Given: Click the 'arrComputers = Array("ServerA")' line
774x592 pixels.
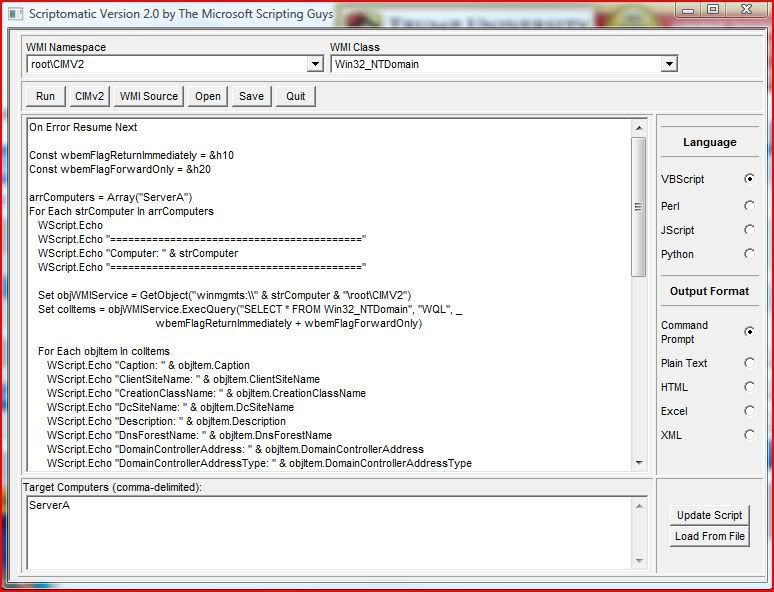Looking at the screenshot, I should pos(111,197).
